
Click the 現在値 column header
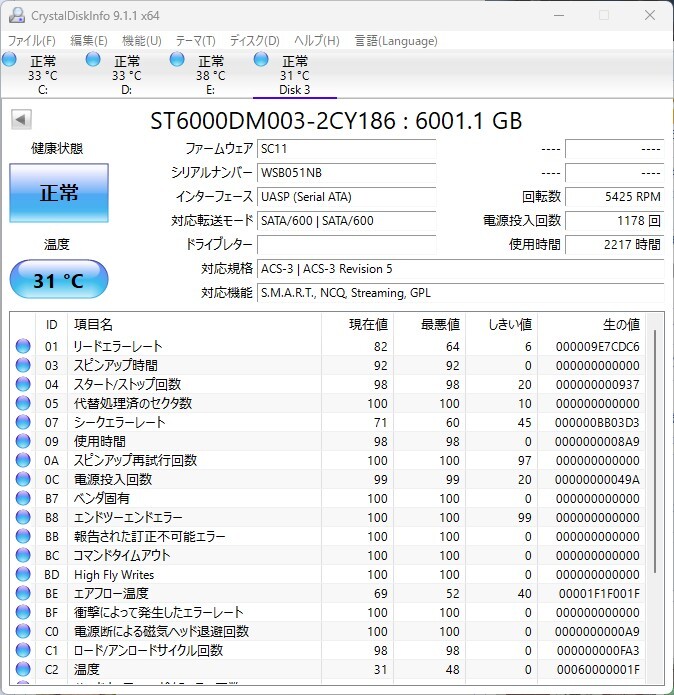point(358,324)
